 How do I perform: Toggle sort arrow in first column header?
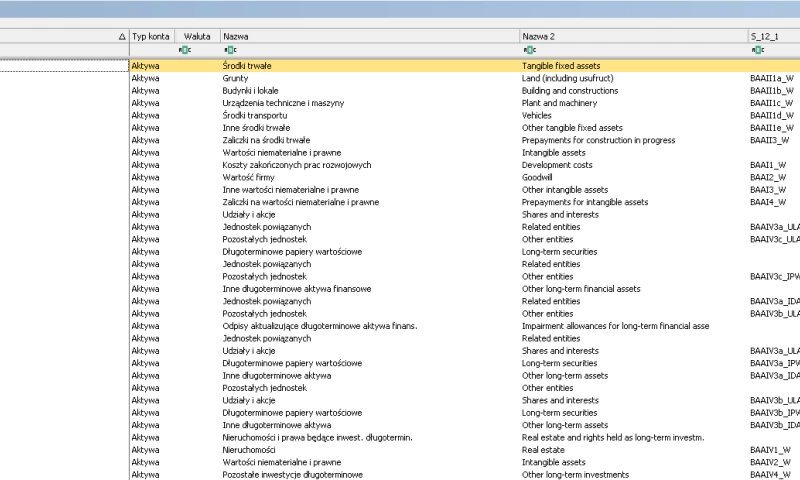pyautogui.click(x=121, y=37)
